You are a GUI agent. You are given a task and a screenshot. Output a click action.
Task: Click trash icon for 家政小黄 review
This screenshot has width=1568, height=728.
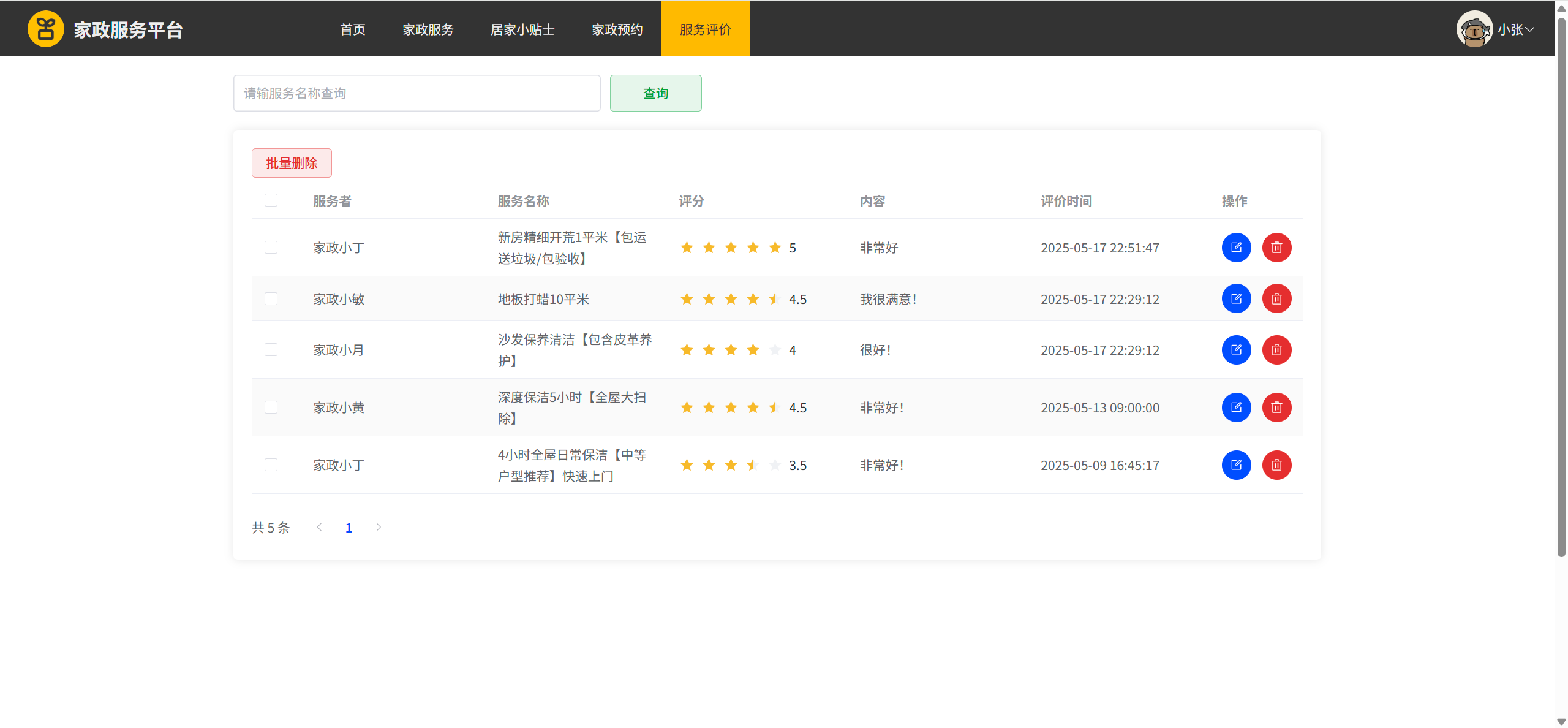pos(1276,408)
